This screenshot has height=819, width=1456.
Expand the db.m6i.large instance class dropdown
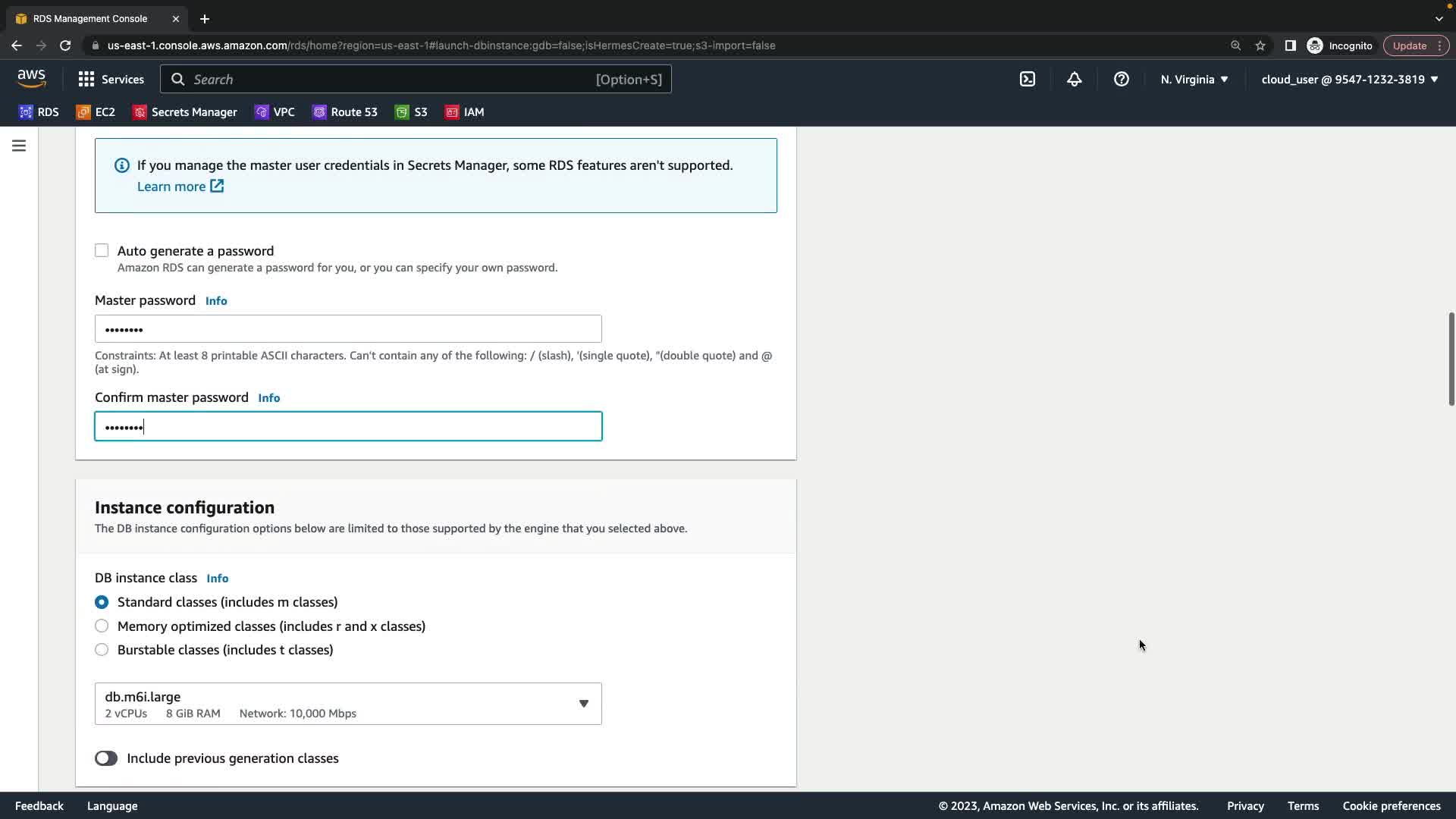click(x=348, y=704)
